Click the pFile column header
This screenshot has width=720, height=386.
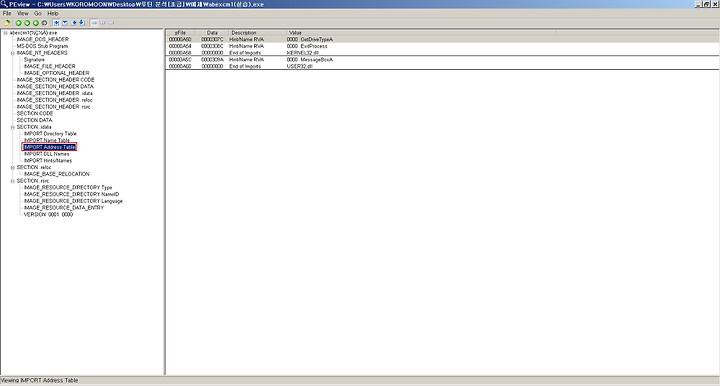pos(180,33)
